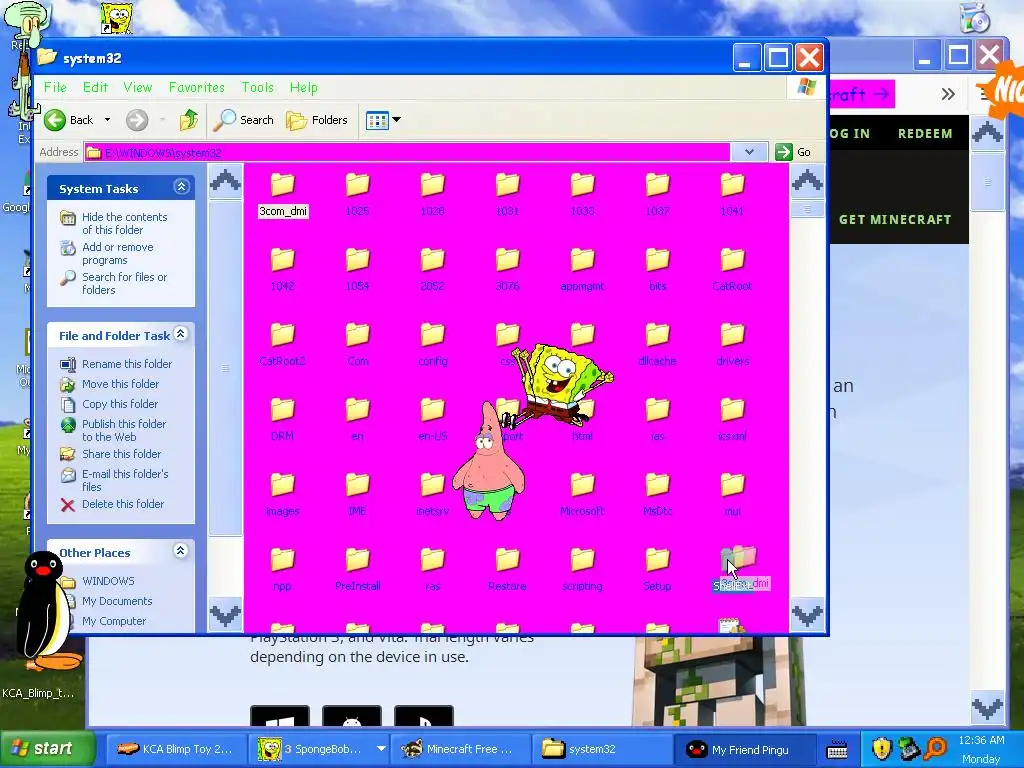This screenshot has width=1024, height=768.
Task: Select the Setup folder
Action: [x=658, y=569]
